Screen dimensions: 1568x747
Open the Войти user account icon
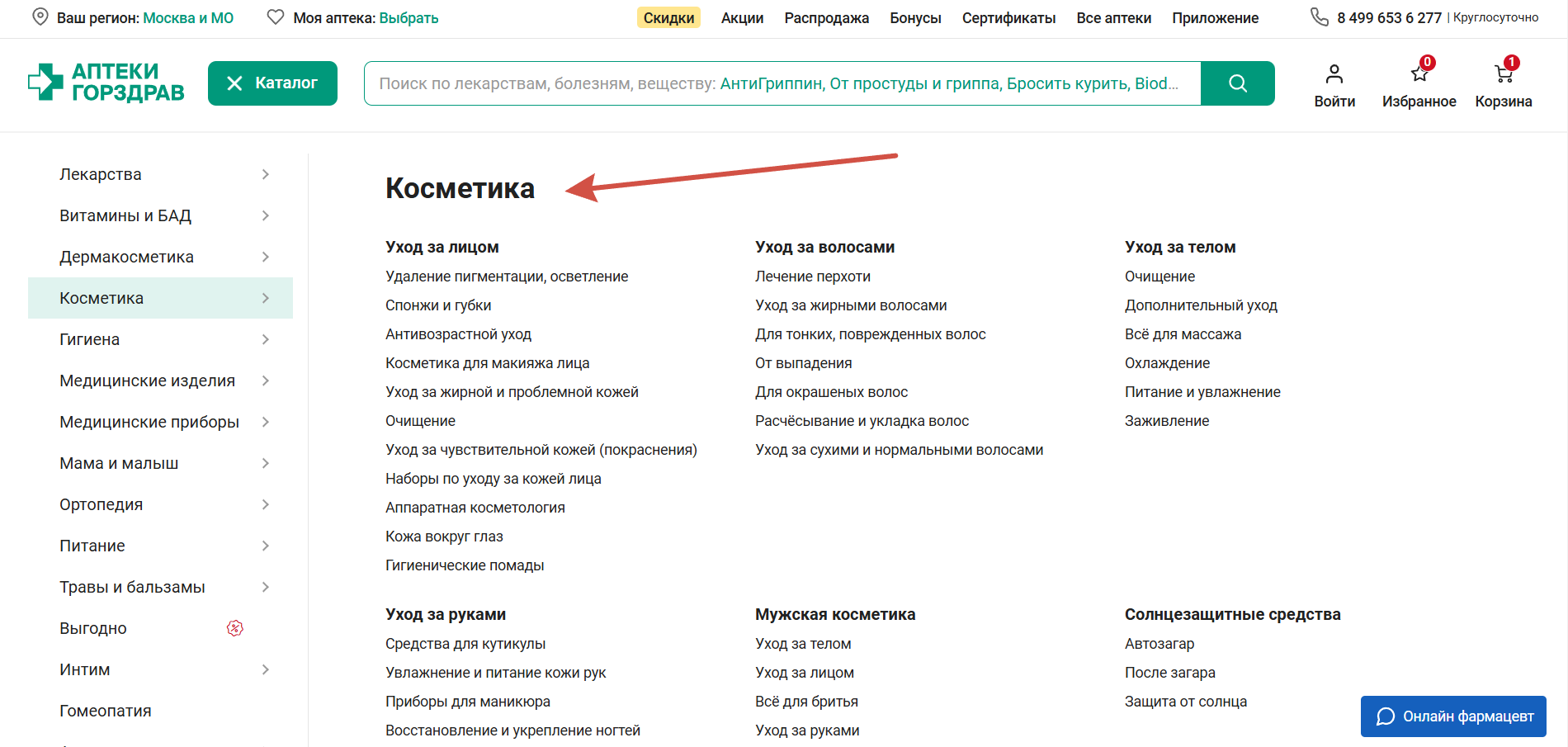(x=1334, y=74)
